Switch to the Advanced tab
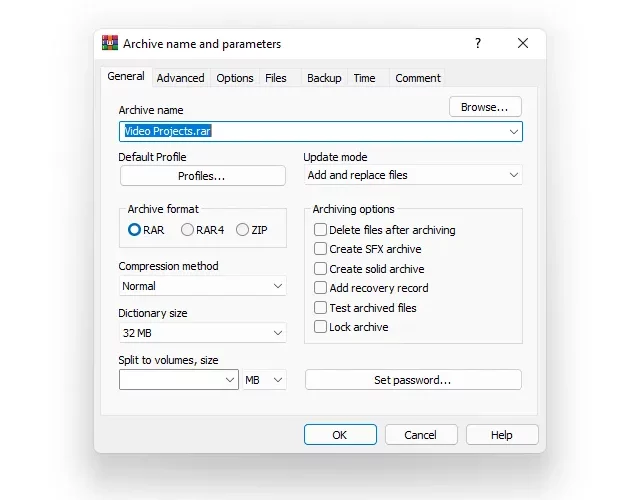 tap(181, 78)
